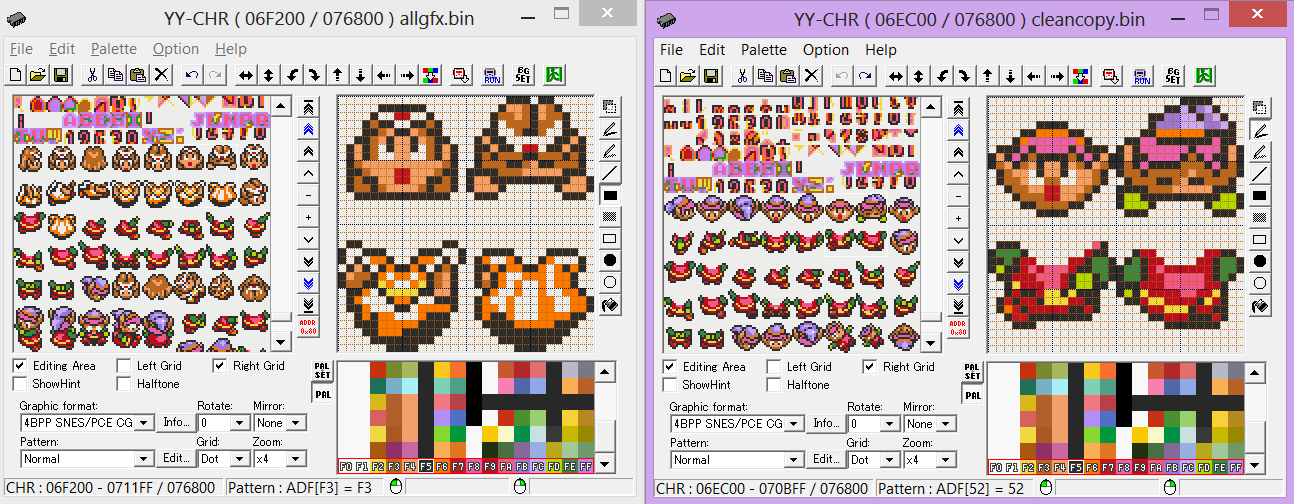Toggle Right Grid in allgfx.bin window

pyautogui.click(x=249, y=366)
